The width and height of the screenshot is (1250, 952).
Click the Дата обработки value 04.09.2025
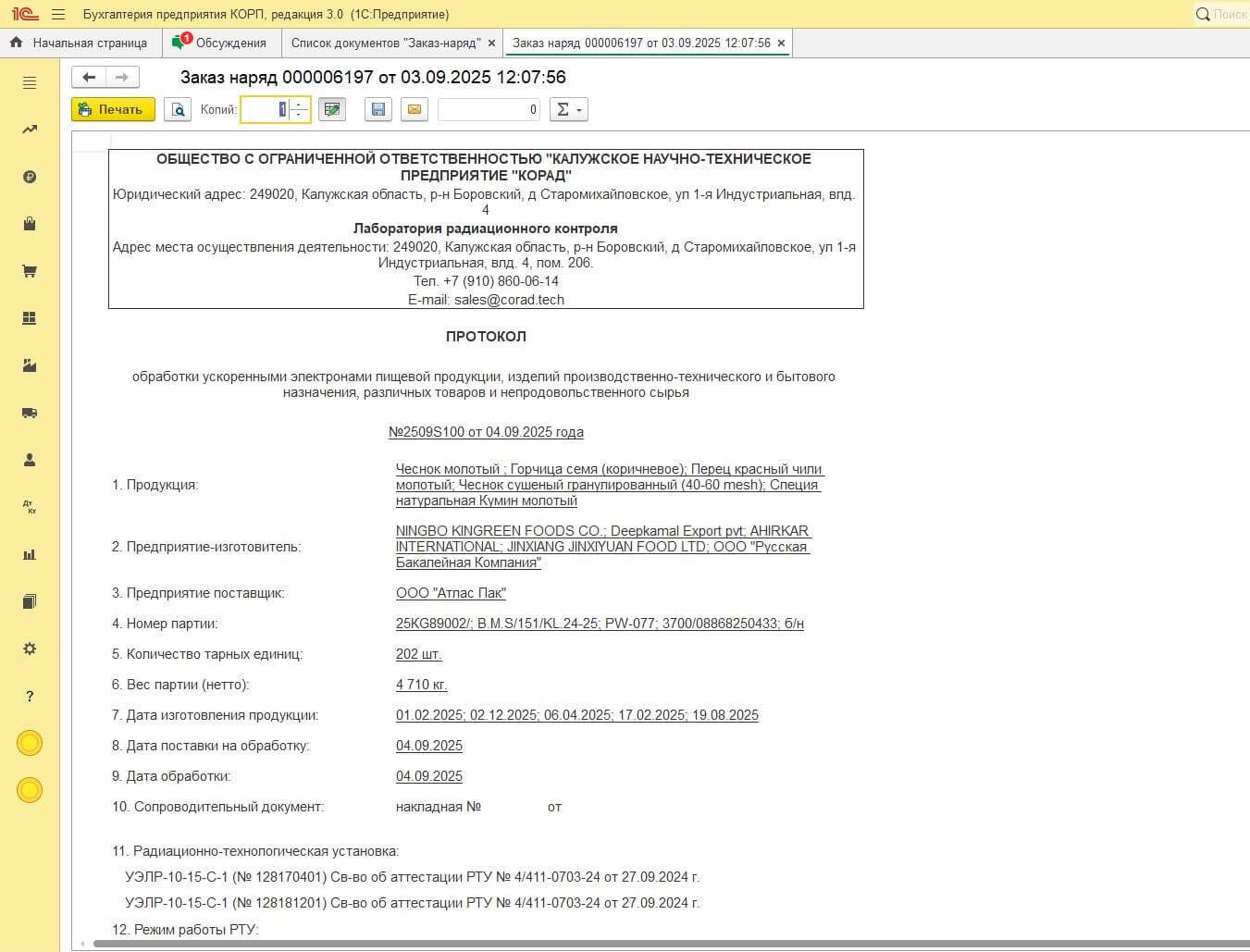[429, 776]
